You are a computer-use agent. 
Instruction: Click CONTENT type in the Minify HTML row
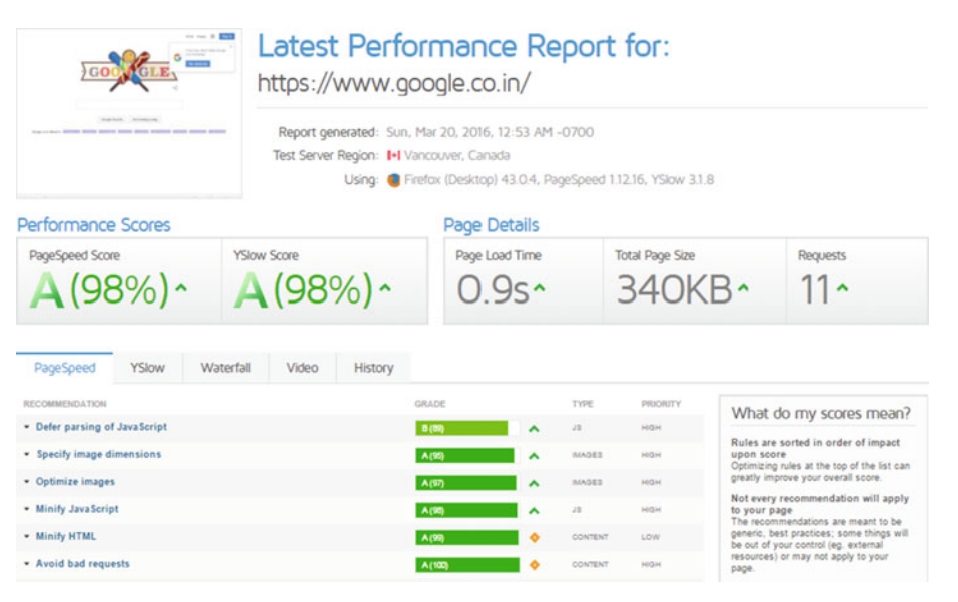tap(590, 537)
